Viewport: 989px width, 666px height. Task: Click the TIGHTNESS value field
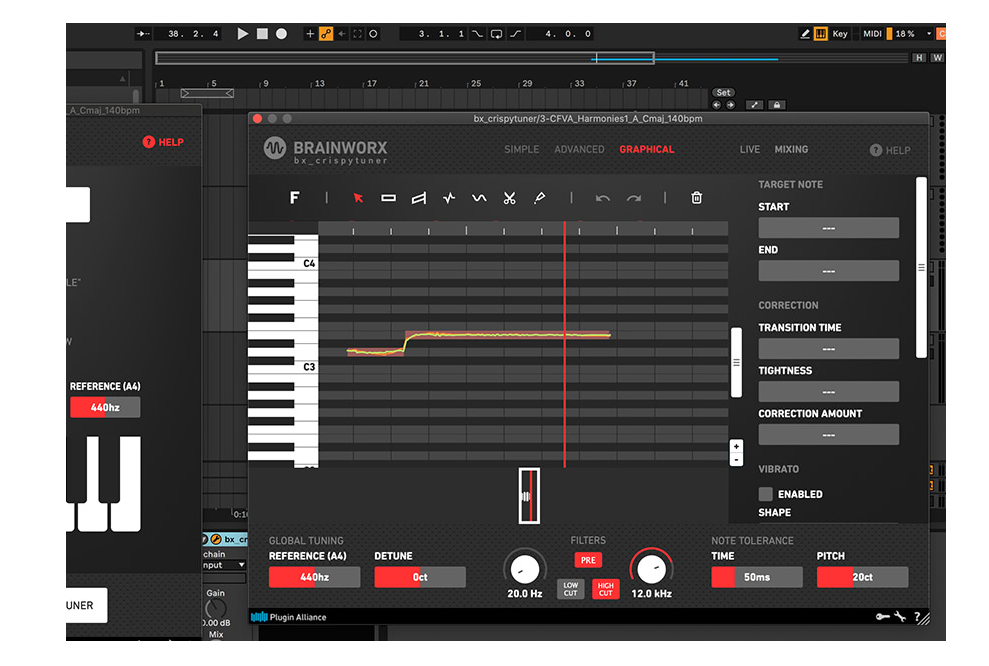click(828, 392)
